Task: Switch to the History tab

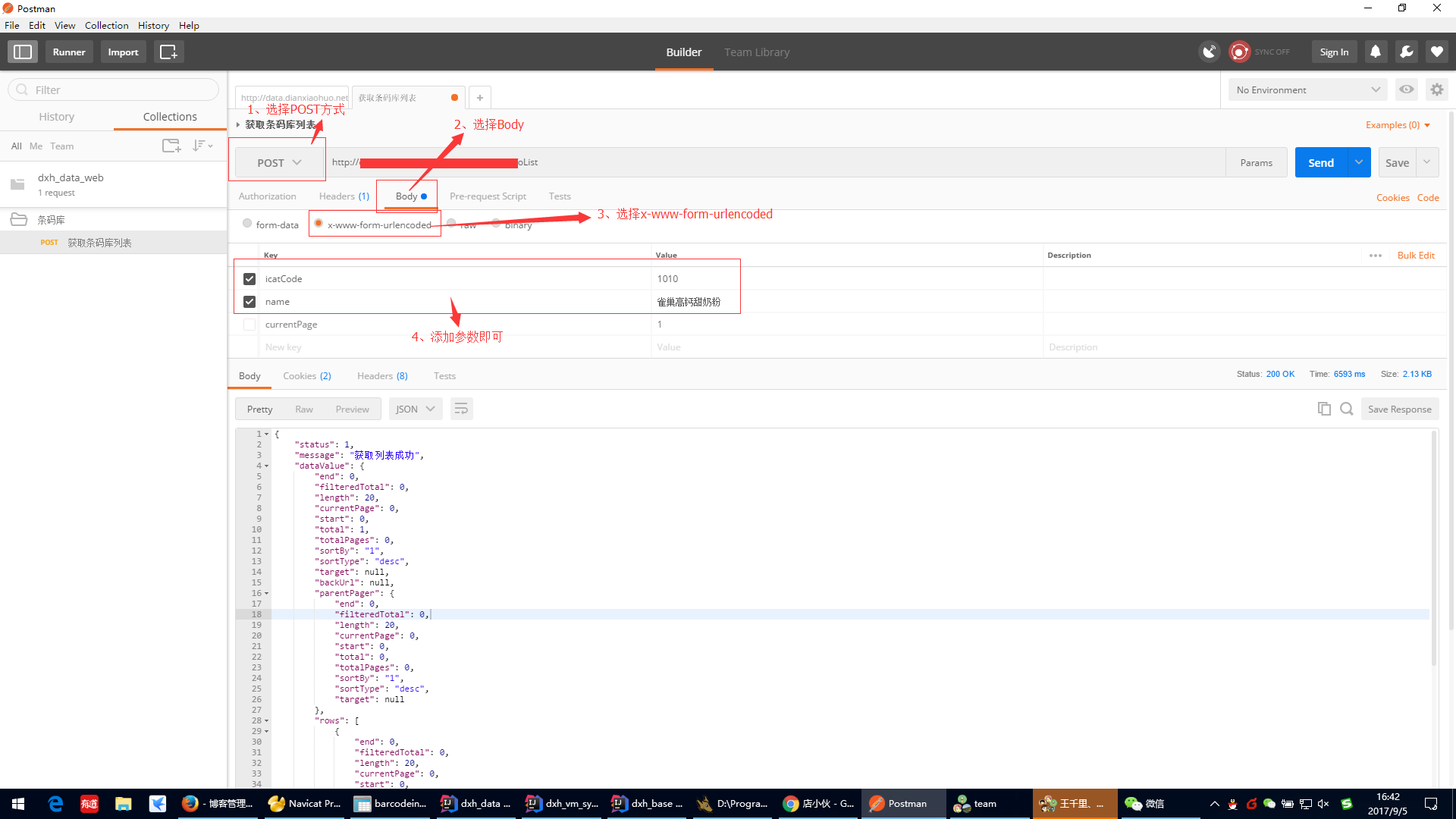Action: pos(57,117)
